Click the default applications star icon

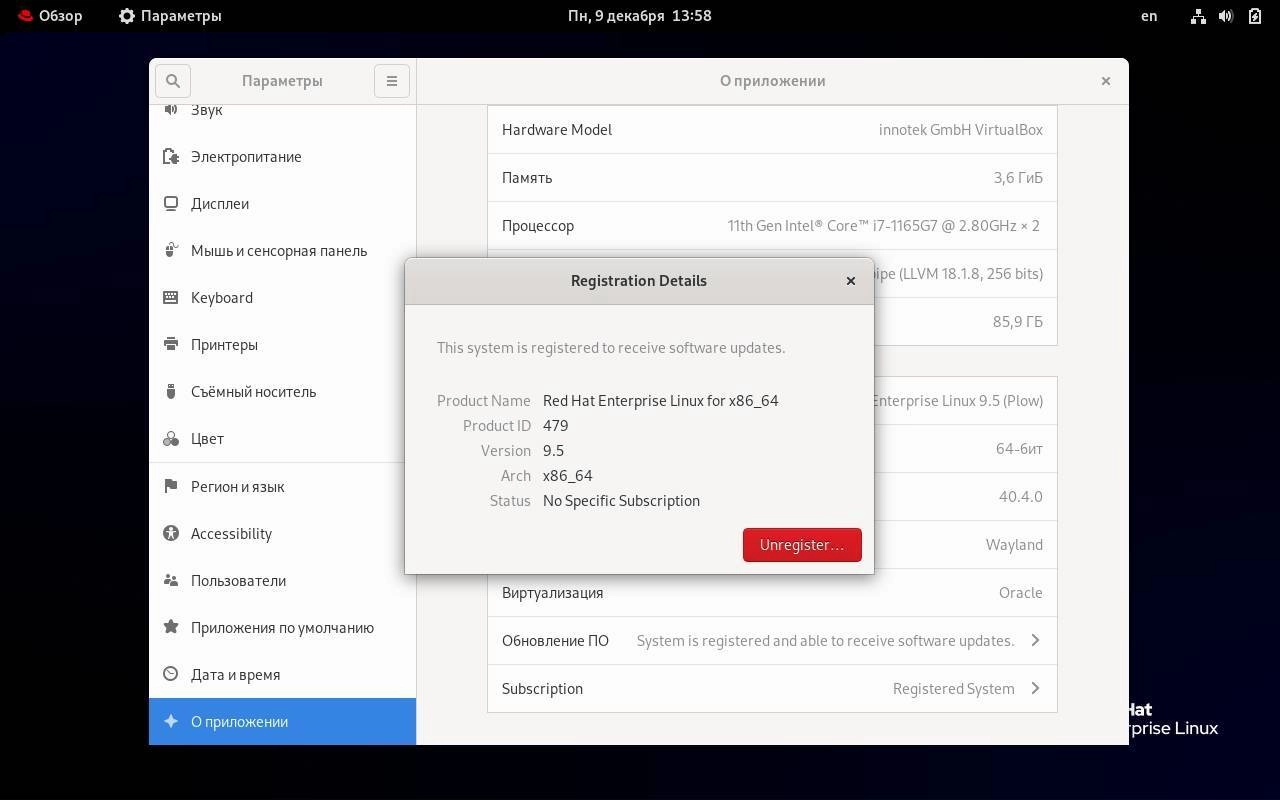click(x=170, y=627)
